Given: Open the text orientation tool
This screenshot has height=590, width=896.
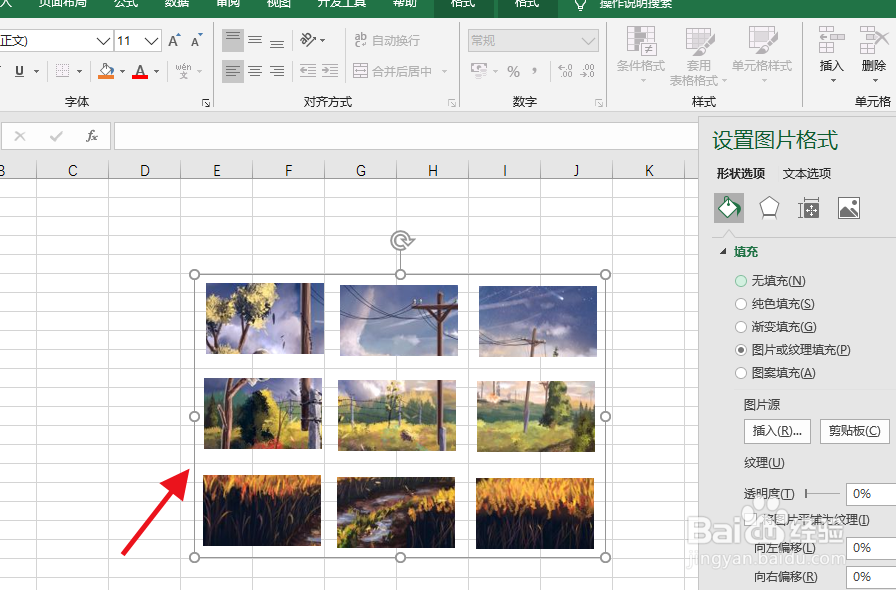Looking at the screenshot, I should (309, 40).
